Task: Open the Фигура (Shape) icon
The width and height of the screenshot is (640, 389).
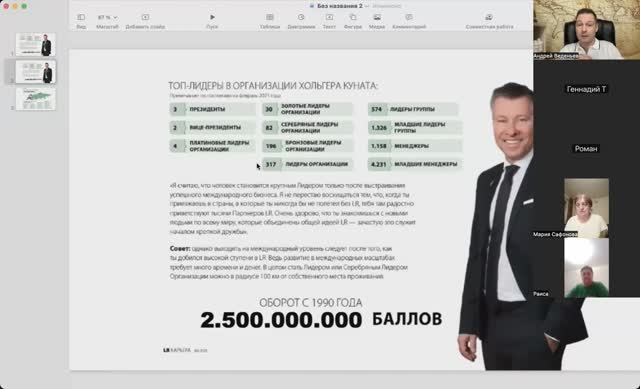Action: click(x=353, y=17)
